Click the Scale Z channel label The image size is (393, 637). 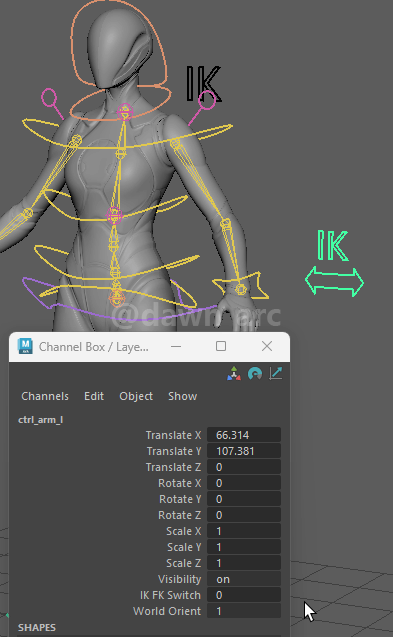(183, 563)
